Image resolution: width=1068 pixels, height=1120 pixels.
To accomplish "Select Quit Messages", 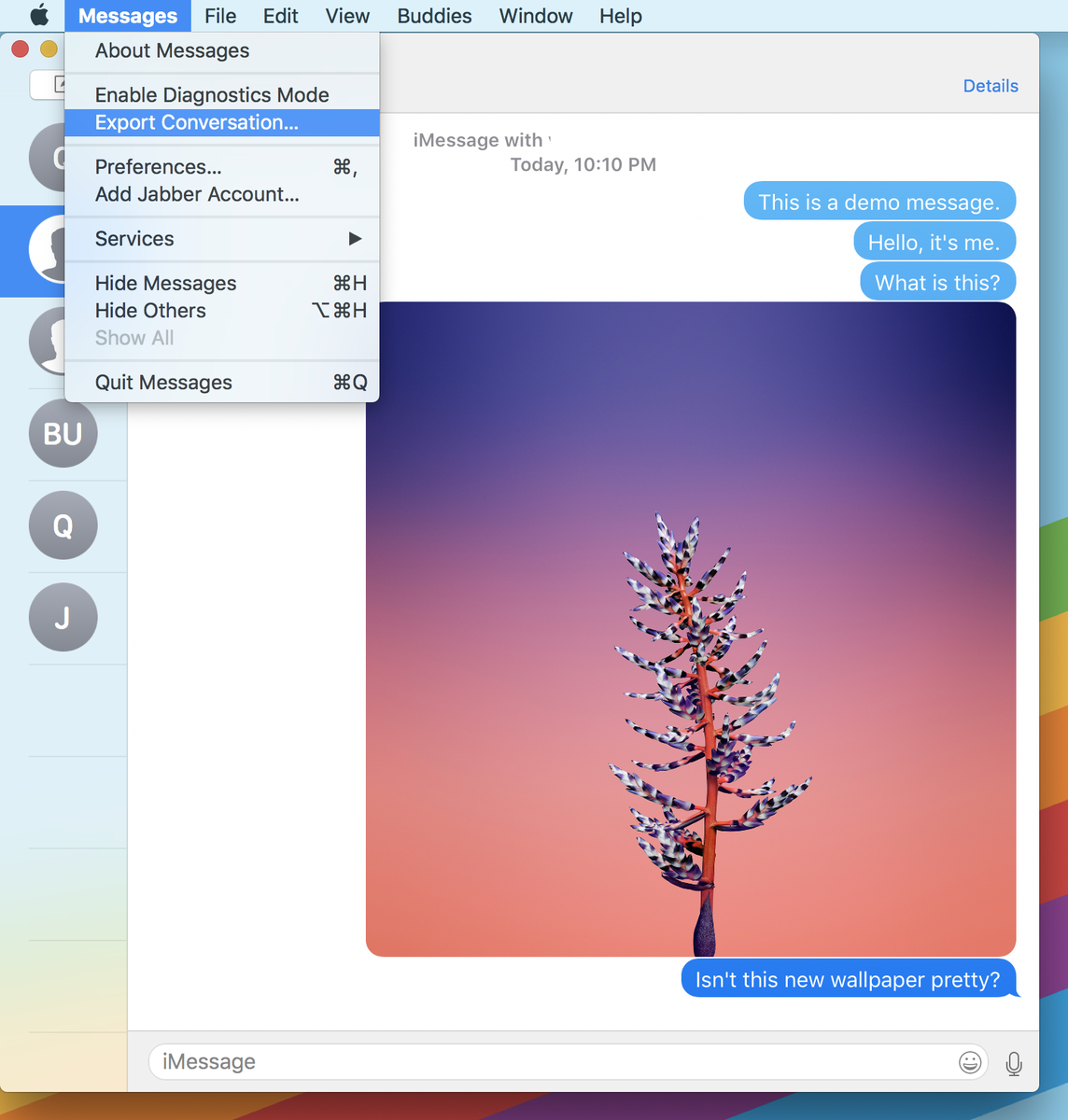I will pos(222,382).
